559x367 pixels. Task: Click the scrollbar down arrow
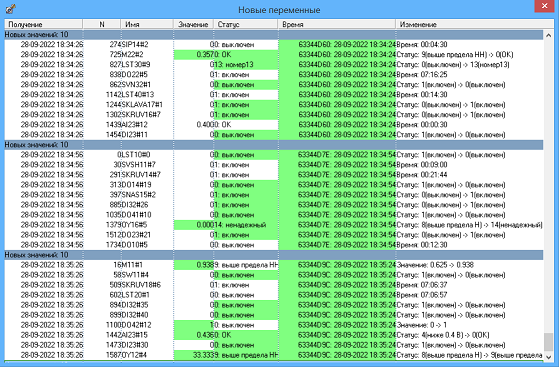[x=548, y=356]
